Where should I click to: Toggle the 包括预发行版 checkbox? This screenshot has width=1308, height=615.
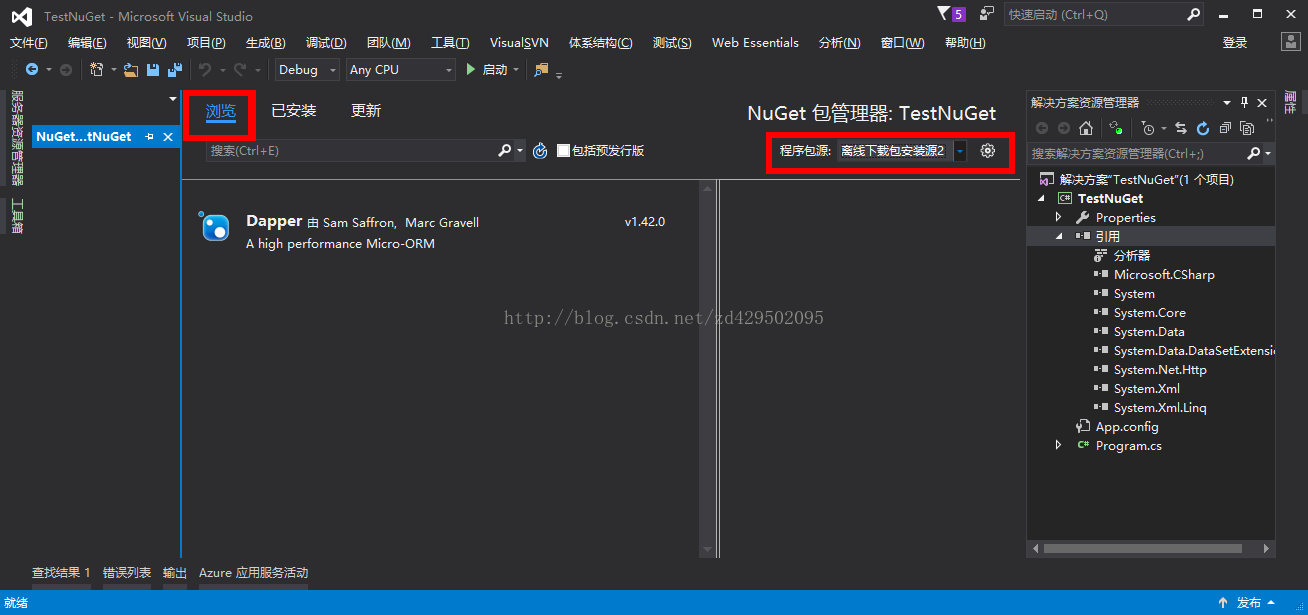pyautogui.click(x=563, y=151)
